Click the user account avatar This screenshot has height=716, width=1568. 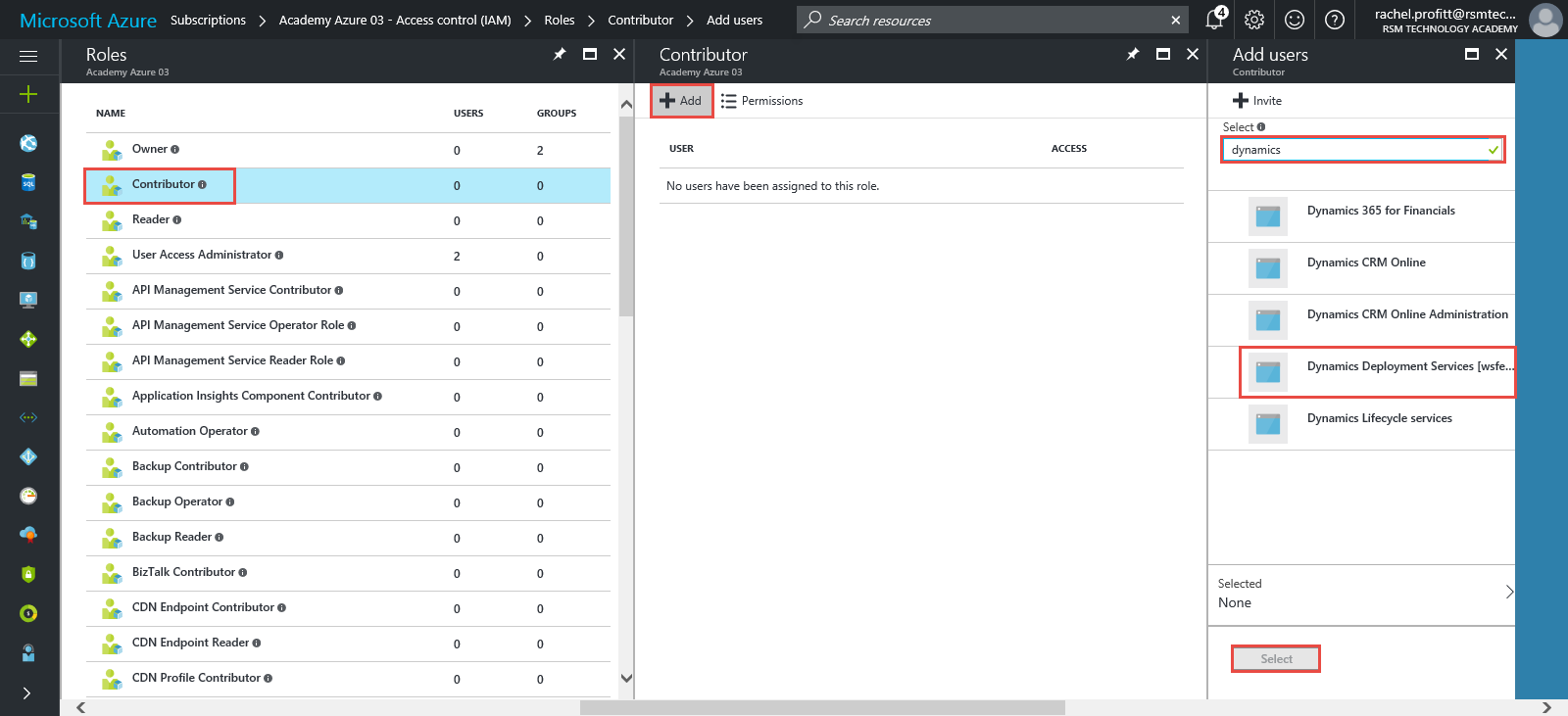pos(1545,20)
